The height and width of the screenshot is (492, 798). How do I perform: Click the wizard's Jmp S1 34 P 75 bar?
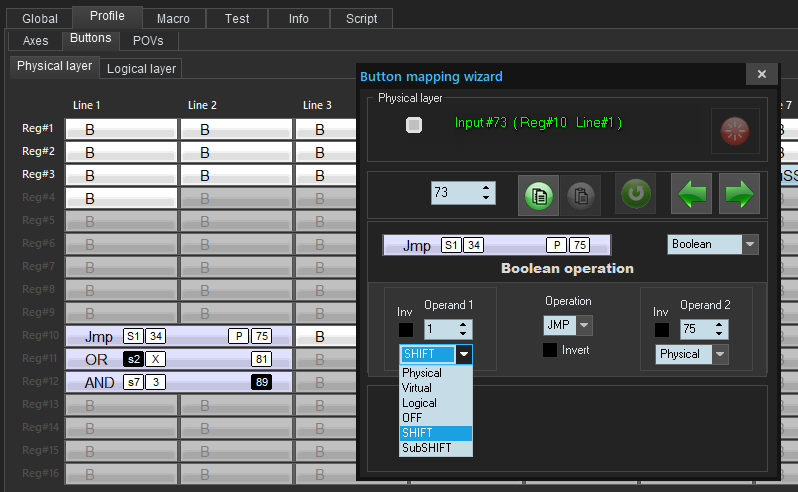point(497,245)
